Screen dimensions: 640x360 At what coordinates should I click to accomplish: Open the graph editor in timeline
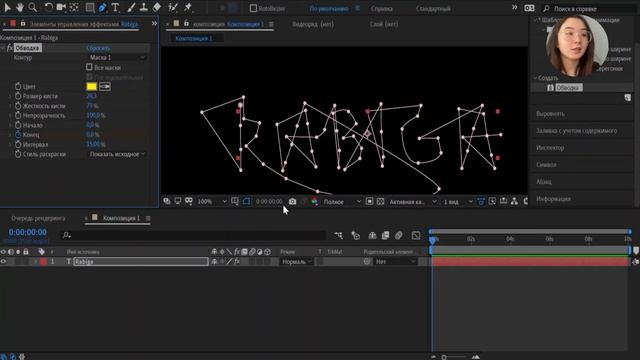[x=416, y=235]
